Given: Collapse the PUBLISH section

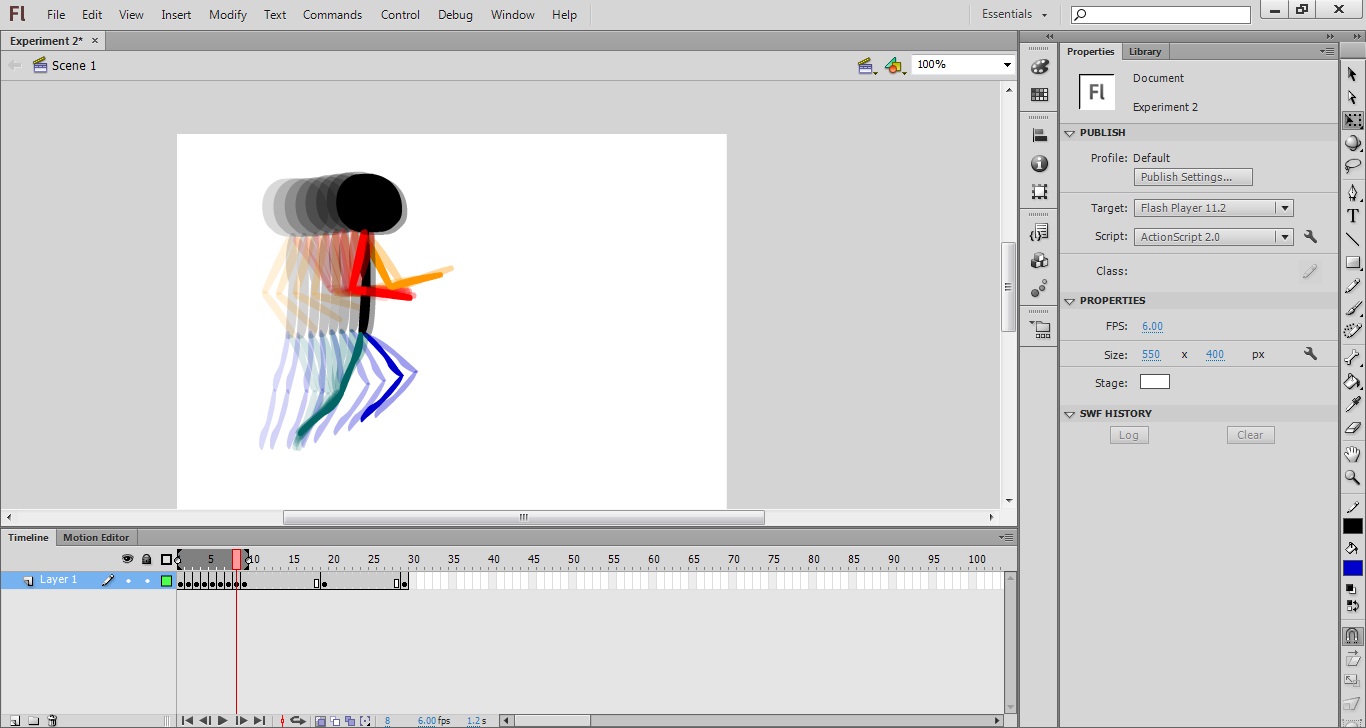Looking at the screenshot, I should tap(1069, 132).
